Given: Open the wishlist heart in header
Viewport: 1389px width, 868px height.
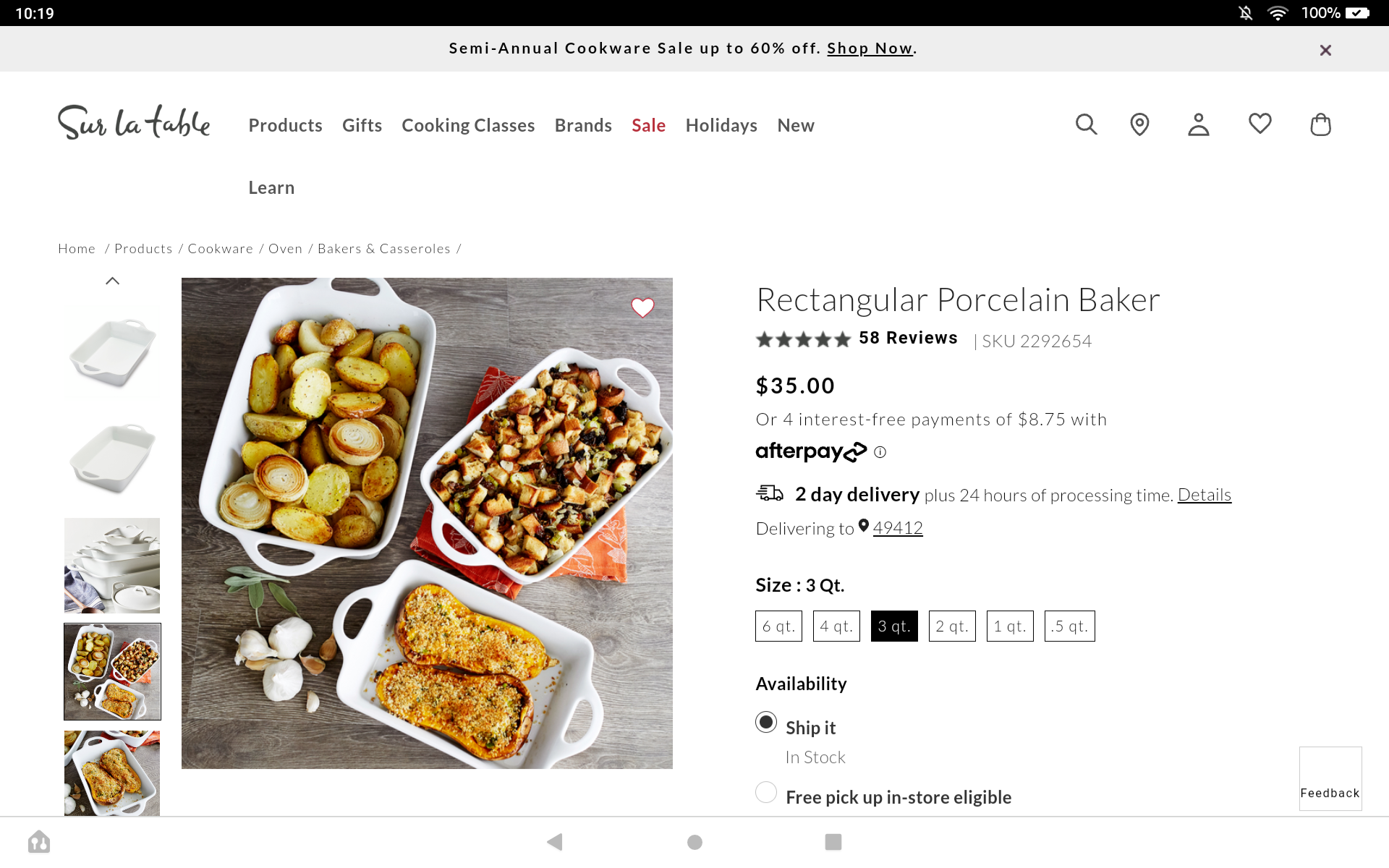Looking at the screenshot, I should click(x=1260, y=124).
